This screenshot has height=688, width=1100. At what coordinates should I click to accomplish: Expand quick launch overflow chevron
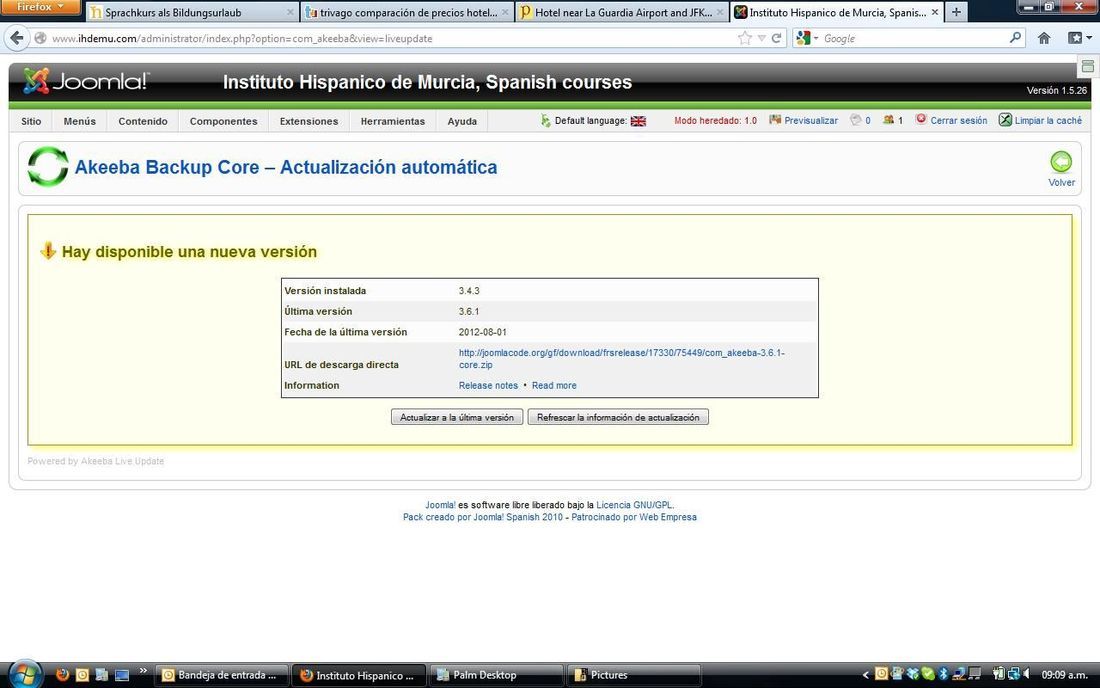click(x=143, y=671)
